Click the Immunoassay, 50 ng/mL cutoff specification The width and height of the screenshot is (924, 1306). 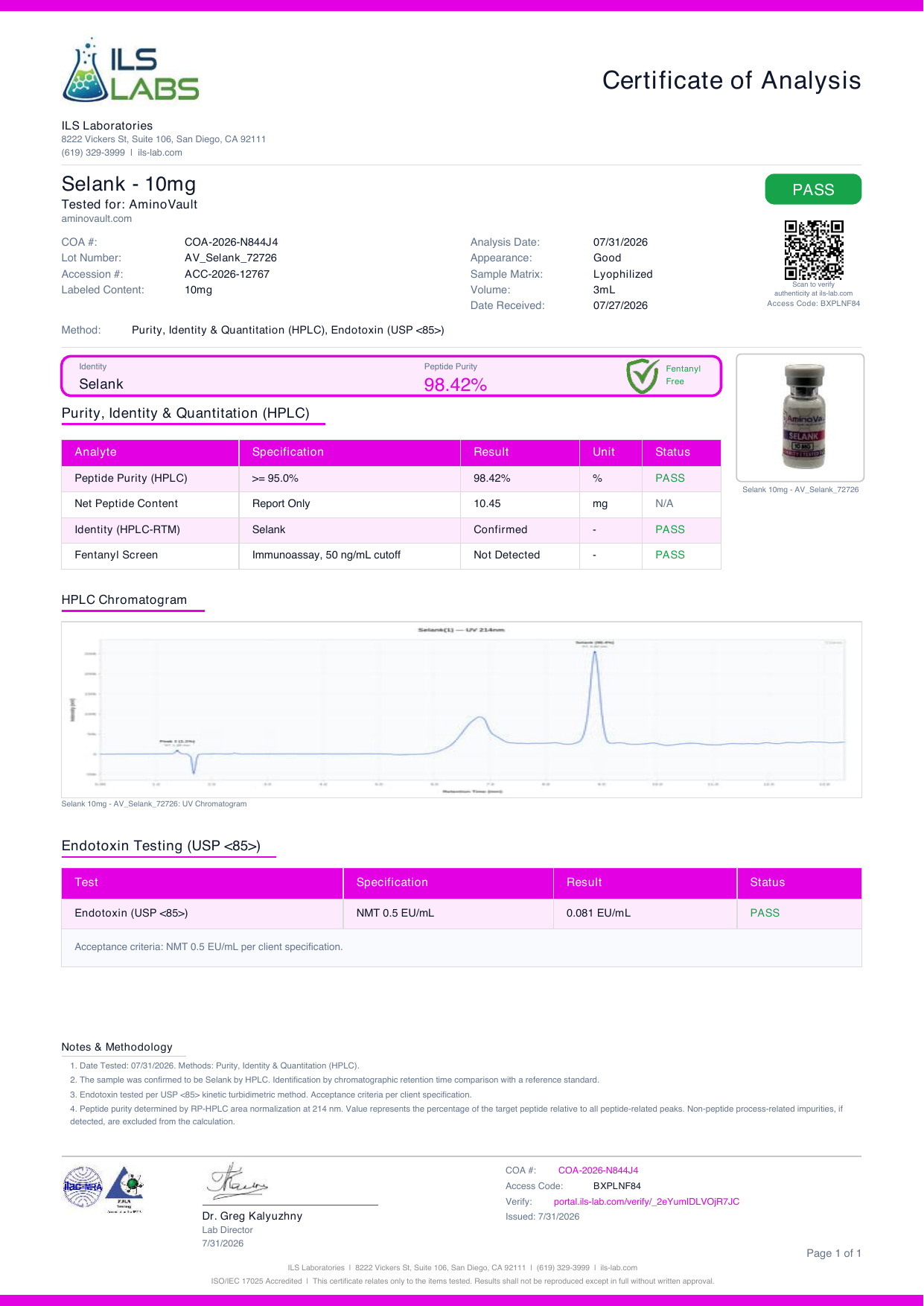pos(326,555)
